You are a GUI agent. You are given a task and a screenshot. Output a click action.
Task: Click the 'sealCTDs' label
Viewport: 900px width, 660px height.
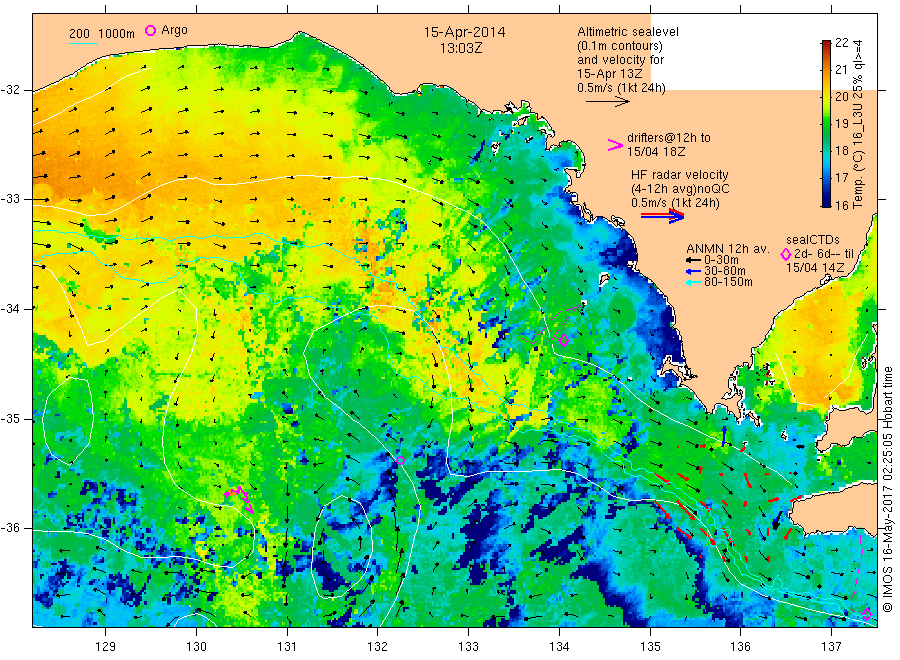click(x=813, y=240)
